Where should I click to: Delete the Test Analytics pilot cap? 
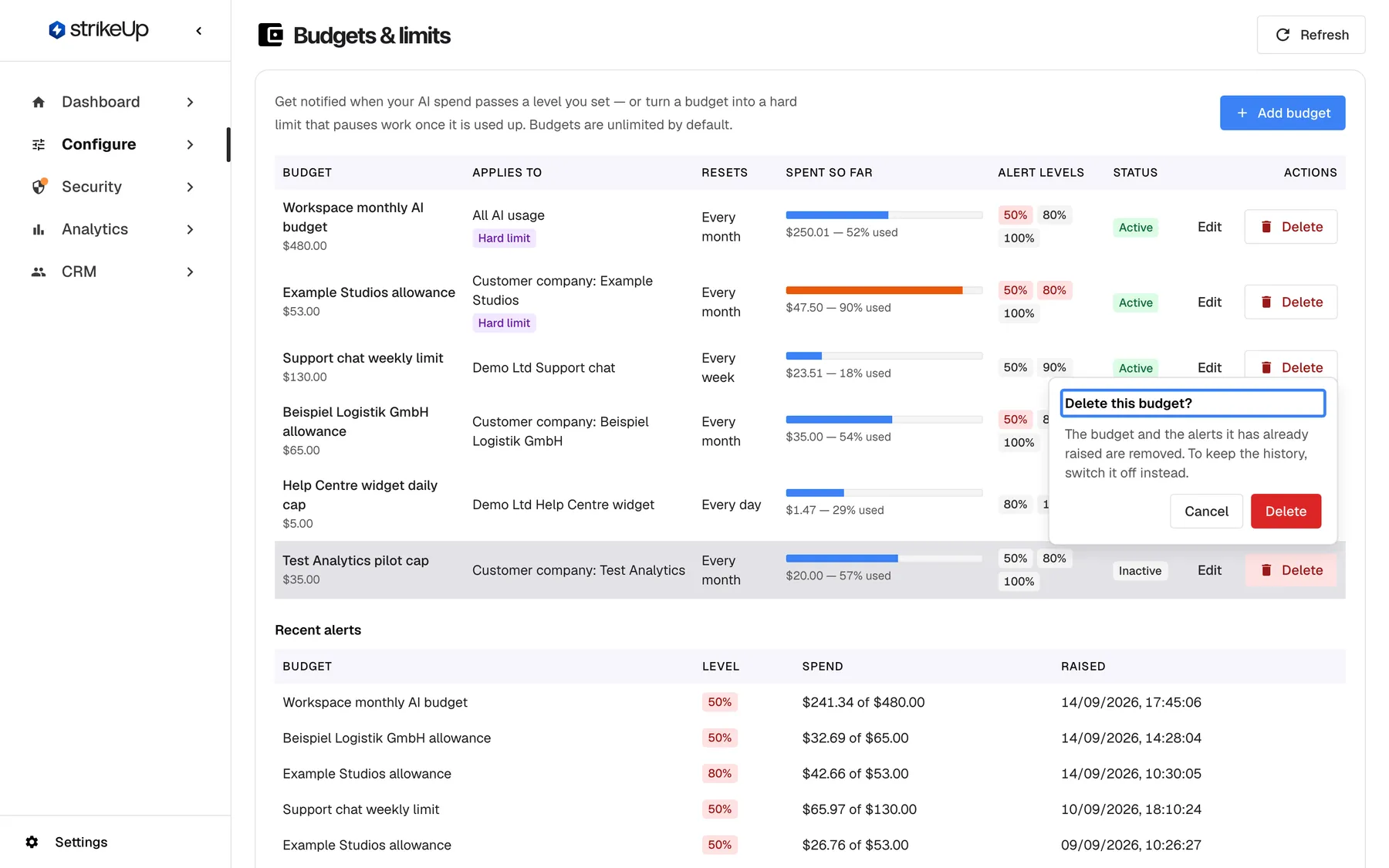(1291, 570)
